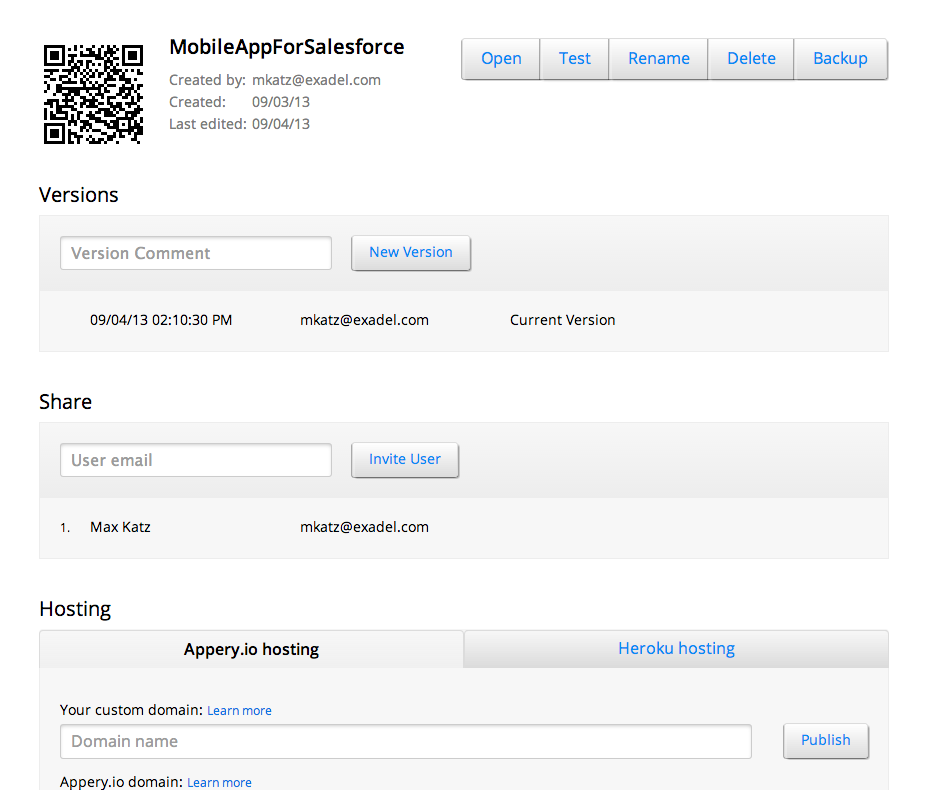Open Learn more link for custom domain
925x790 pixels.
click(239, 710)
